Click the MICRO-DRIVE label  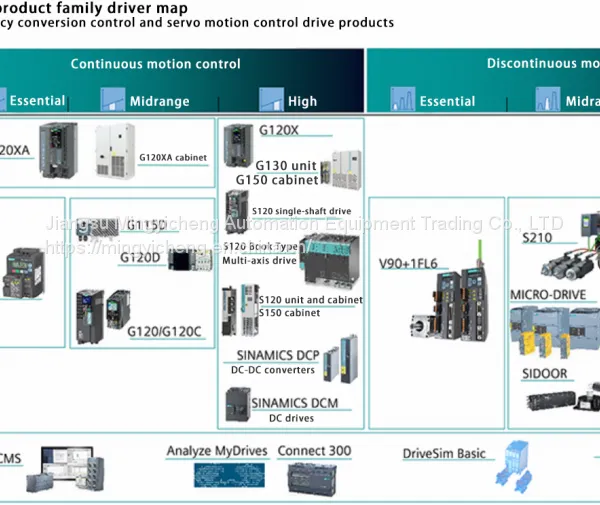point(548,295)
